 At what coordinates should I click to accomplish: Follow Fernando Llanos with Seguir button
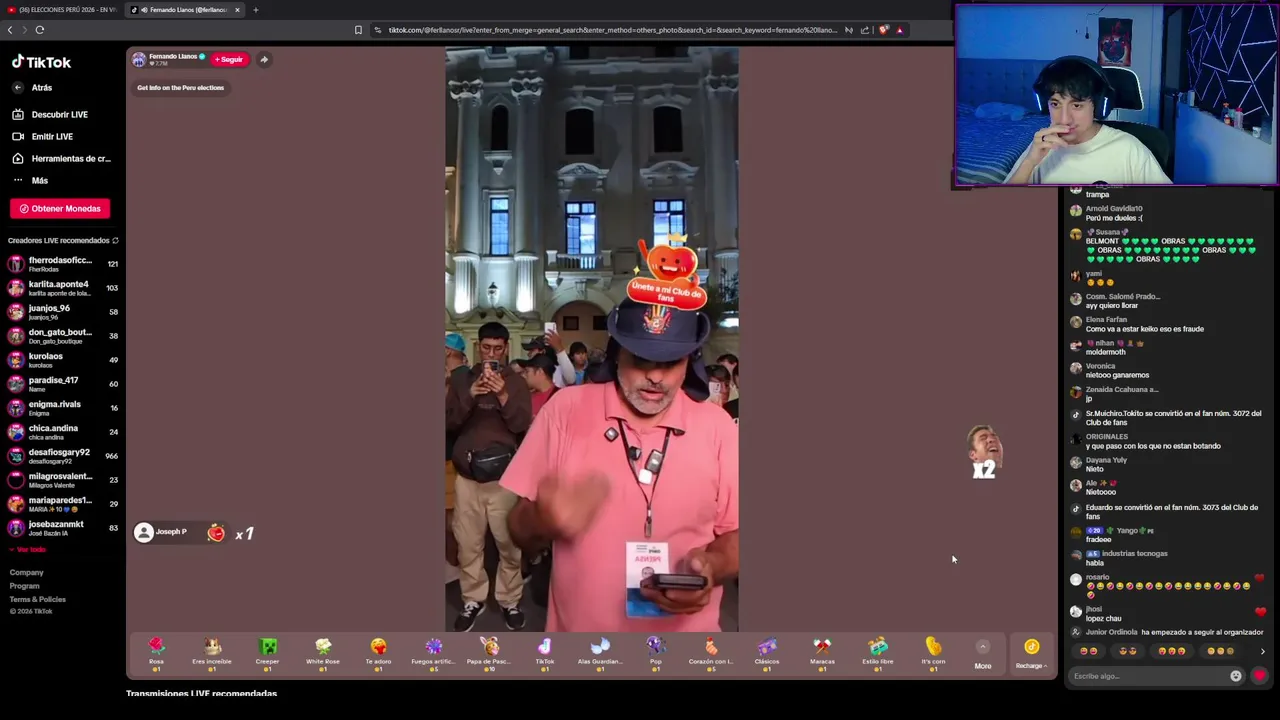tap(228, 60)
